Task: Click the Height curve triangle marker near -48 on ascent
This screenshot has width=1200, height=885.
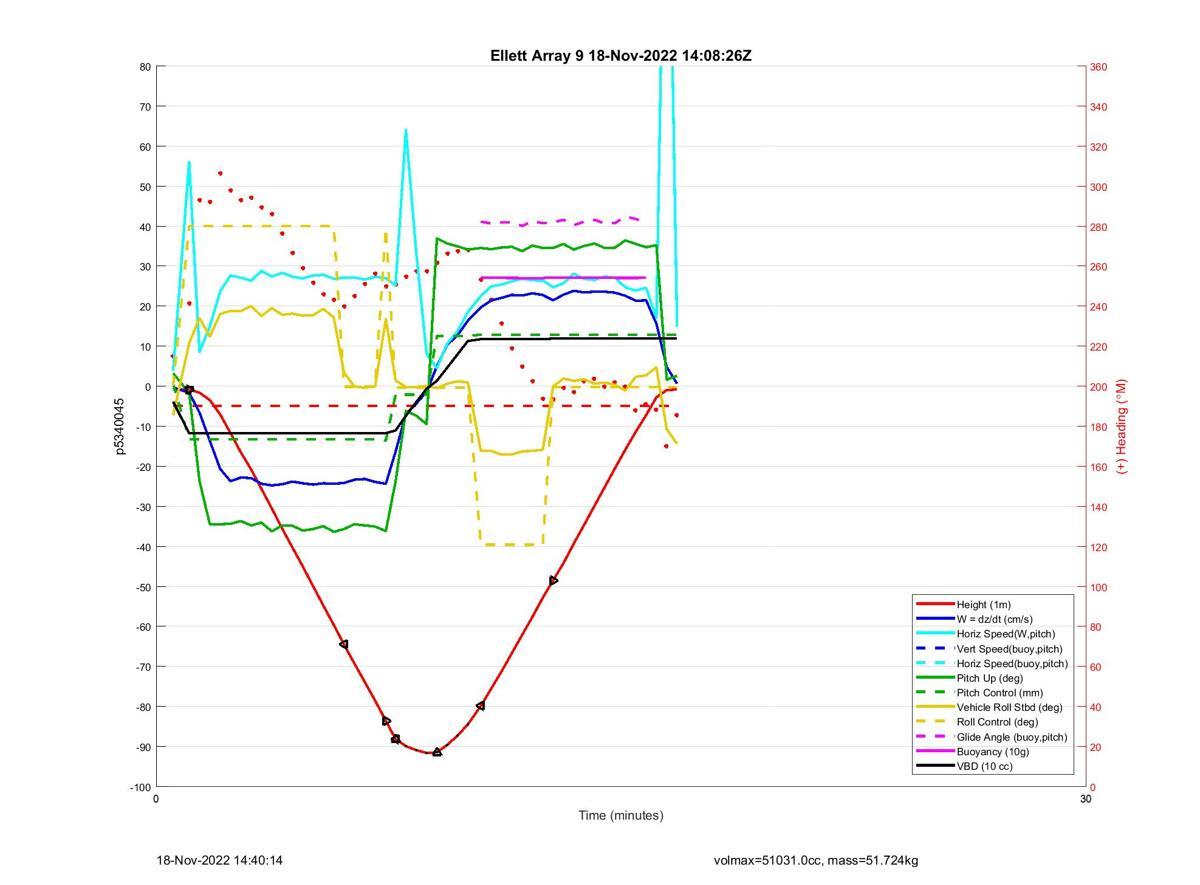Action: (553, 581)
